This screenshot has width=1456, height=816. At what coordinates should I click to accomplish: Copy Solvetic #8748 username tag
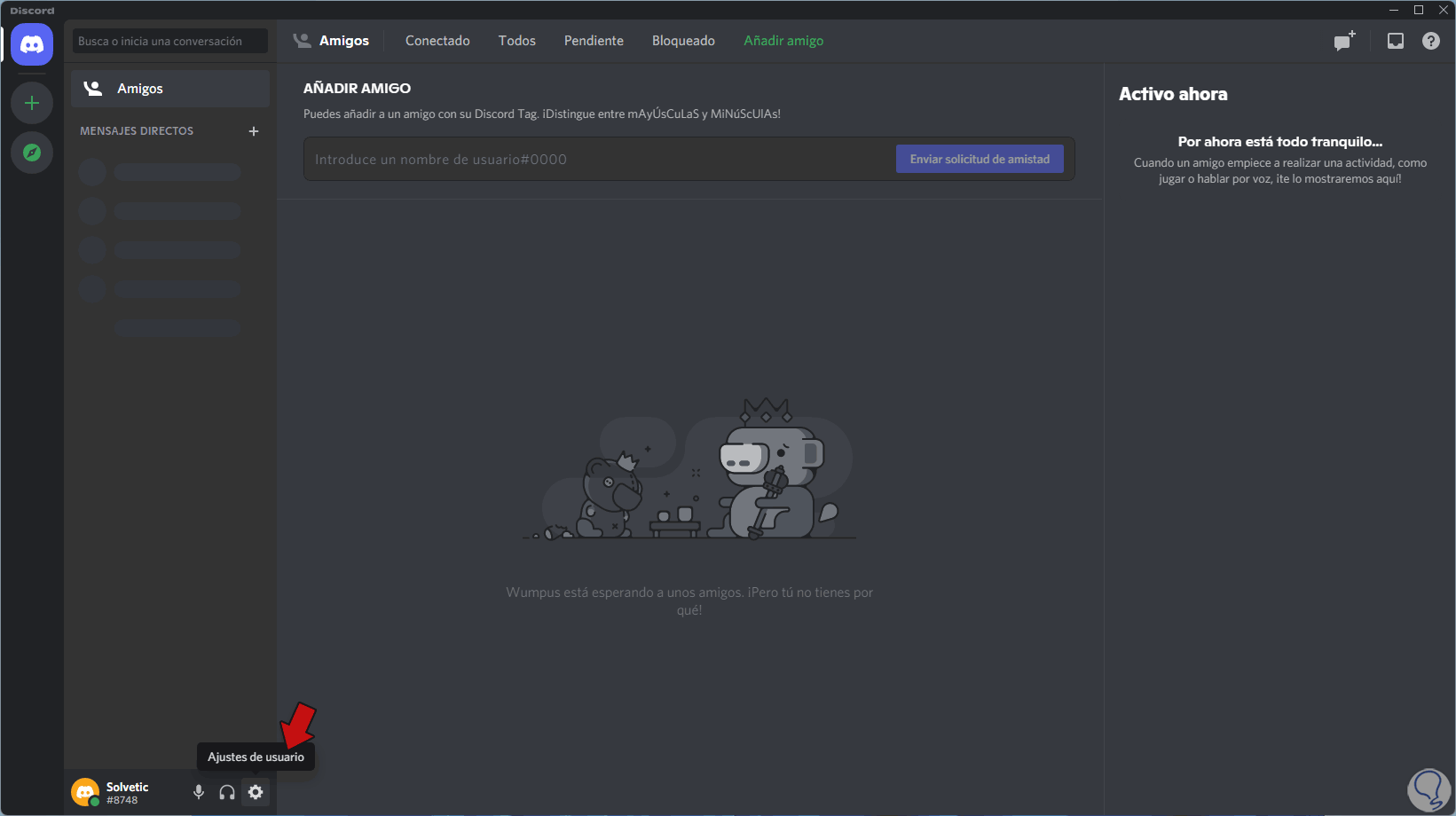click(x=128, y=793)
